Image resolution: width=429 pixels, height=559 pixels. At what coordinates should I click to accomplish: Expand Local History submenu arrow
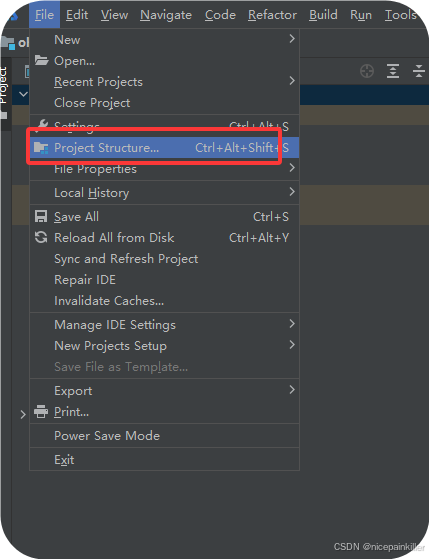[x=292, y=192]
